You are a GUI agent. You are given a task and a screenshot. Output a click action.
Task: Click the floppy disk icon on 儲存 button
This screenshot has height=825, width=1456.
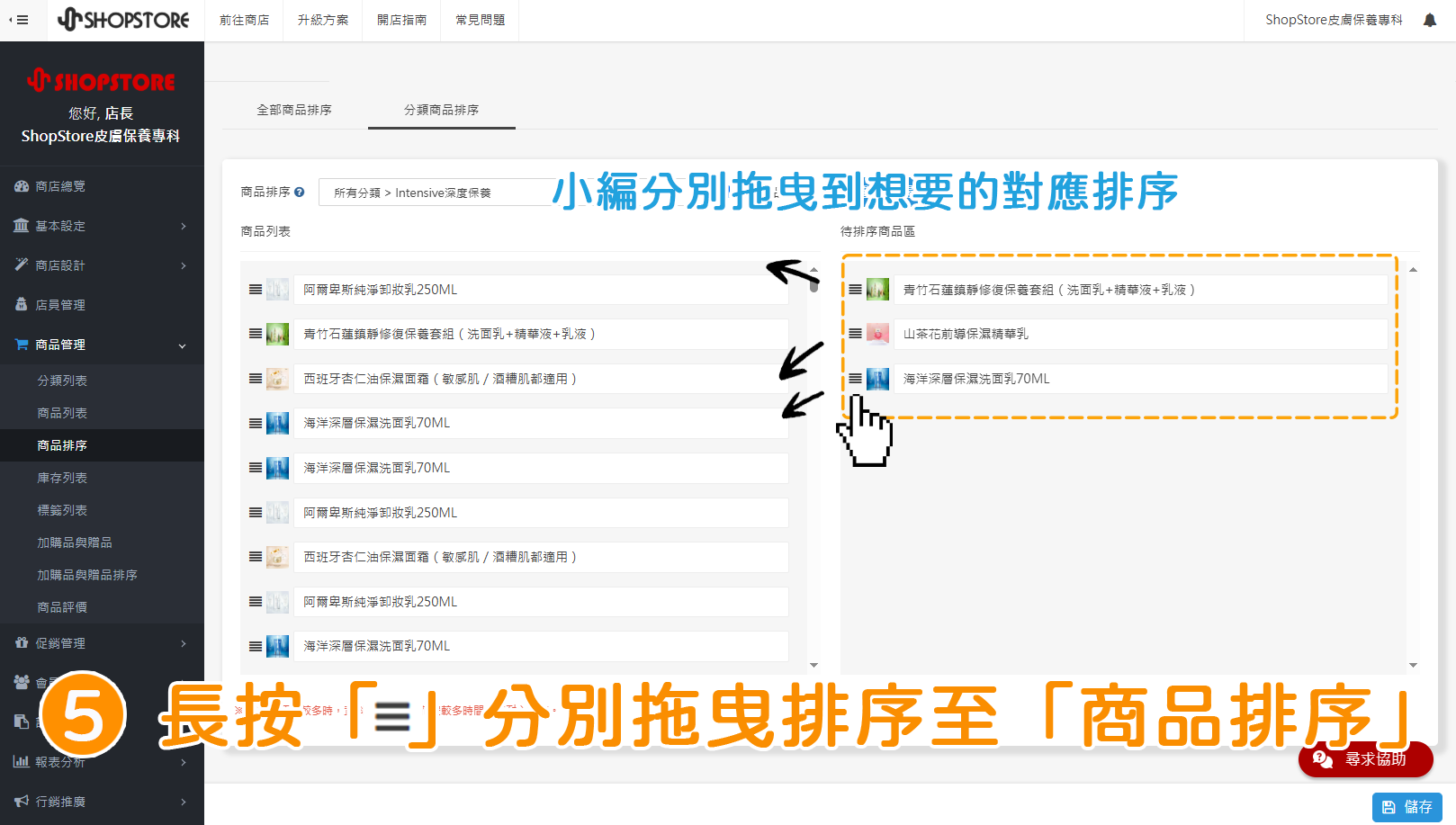[x=1389, y=807]
